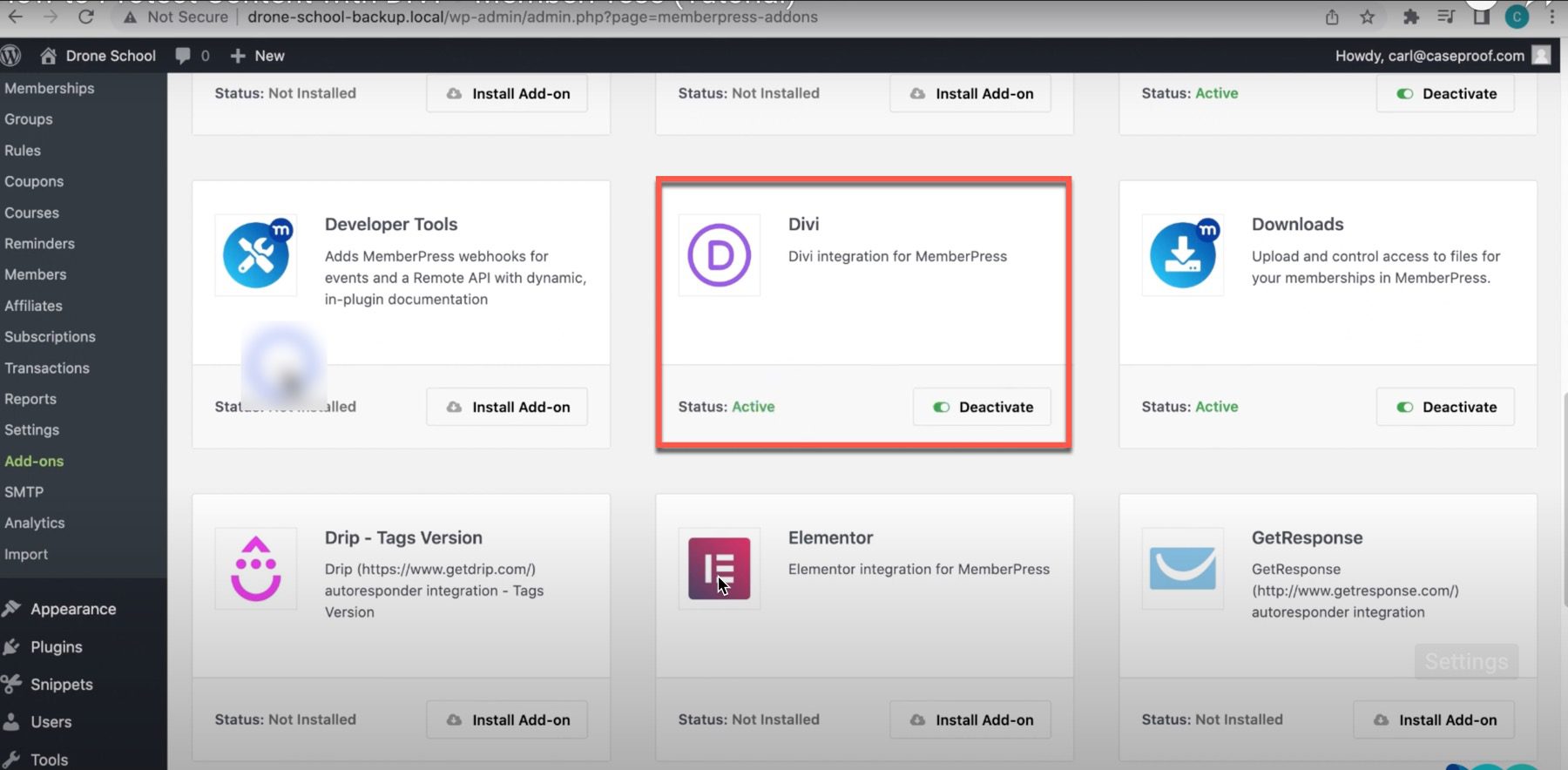
Task: Deactivate the Downloads add-on
Action: (1445, 407)
